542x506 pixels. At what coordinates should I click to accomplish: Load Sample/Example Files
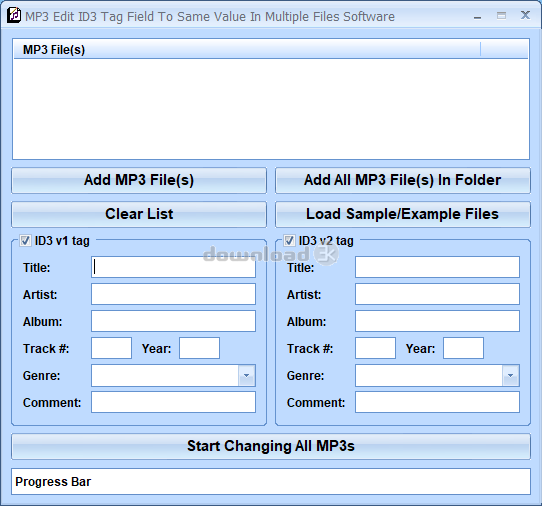click(403, 214)
